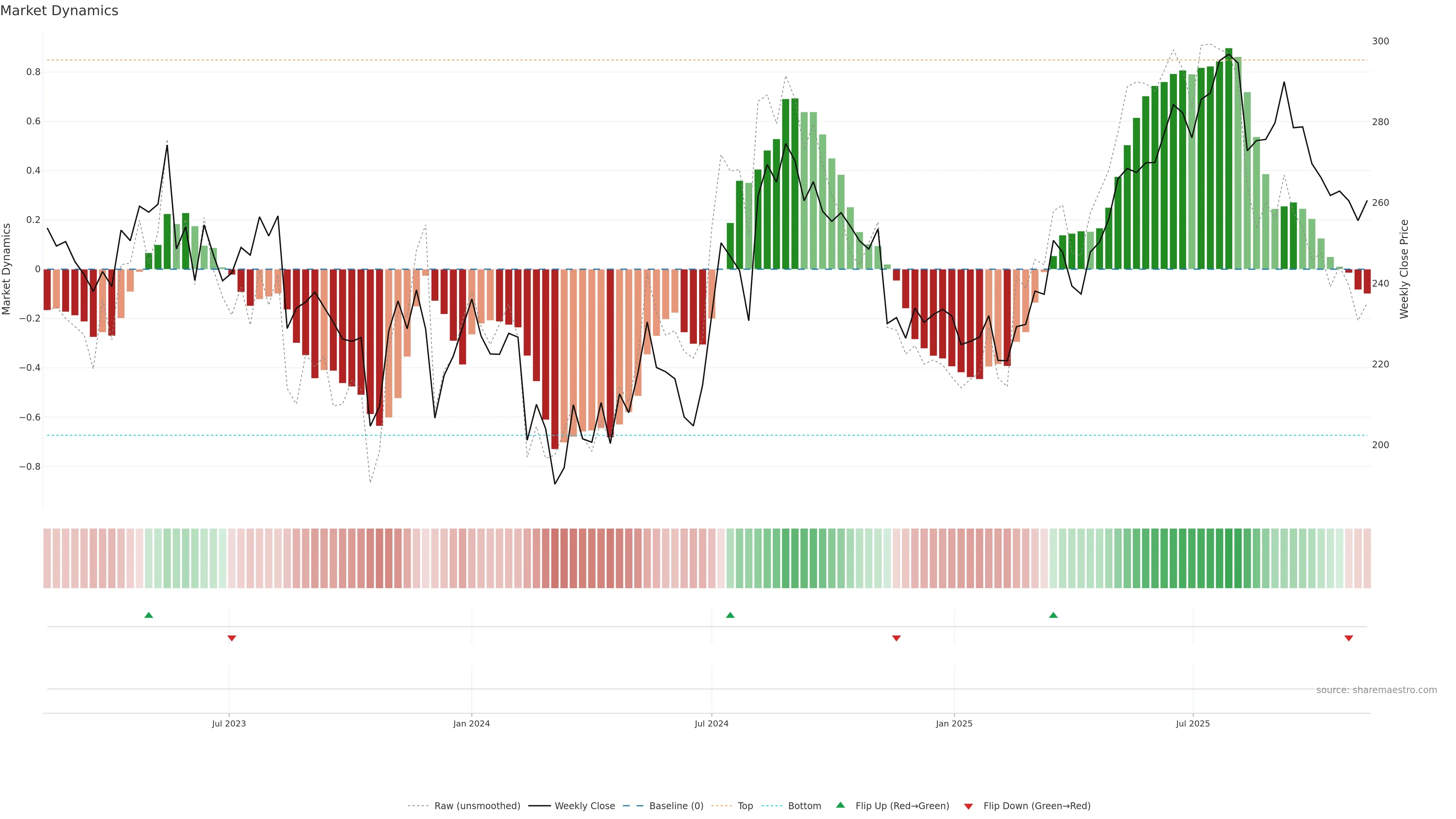
Task: Toggle the Bottom legend entry
Action: point(804,806)
